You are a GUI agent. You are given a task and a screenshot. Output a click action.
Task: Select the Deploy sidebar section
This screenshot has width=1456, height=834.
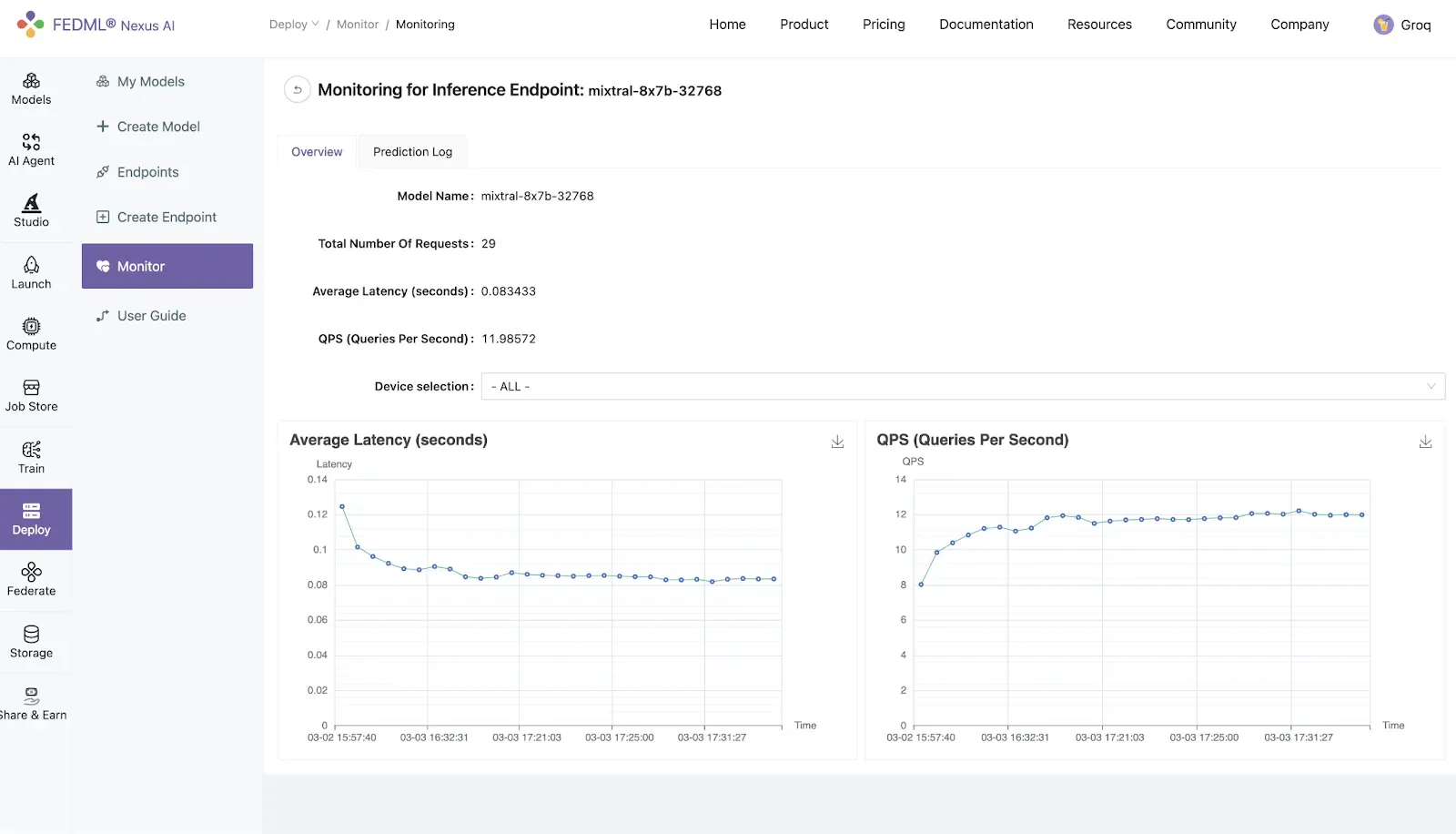pyautogui.click(x=35, y=519)
